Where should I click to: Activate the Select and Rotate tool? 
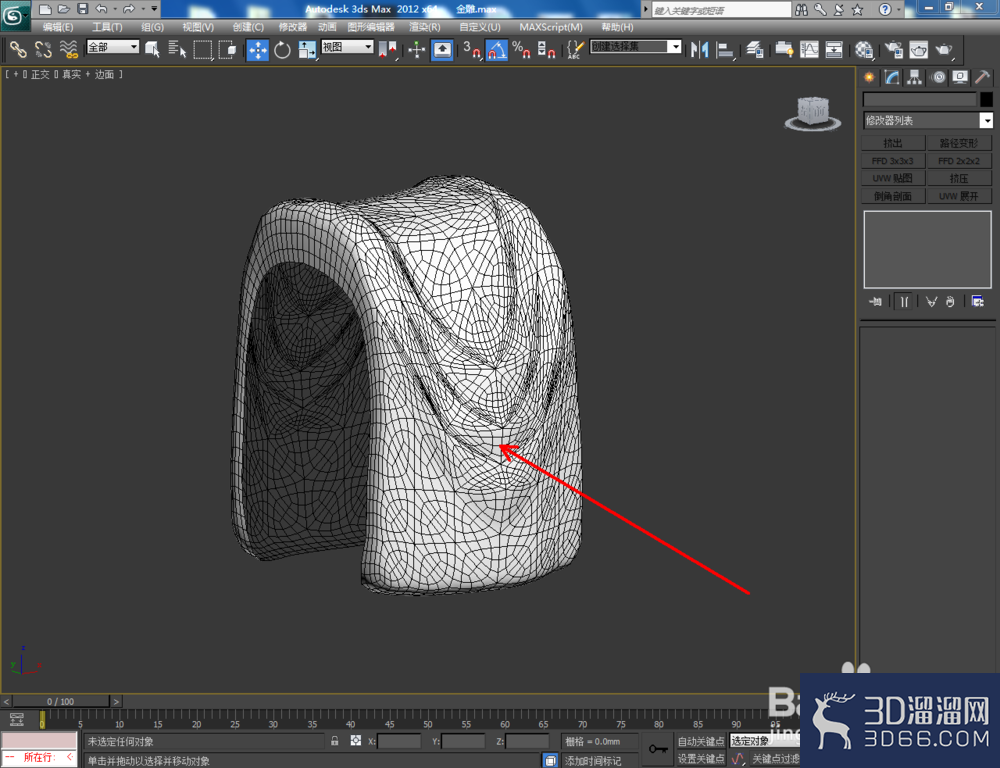pyautogui.click(x=282, y=49)
